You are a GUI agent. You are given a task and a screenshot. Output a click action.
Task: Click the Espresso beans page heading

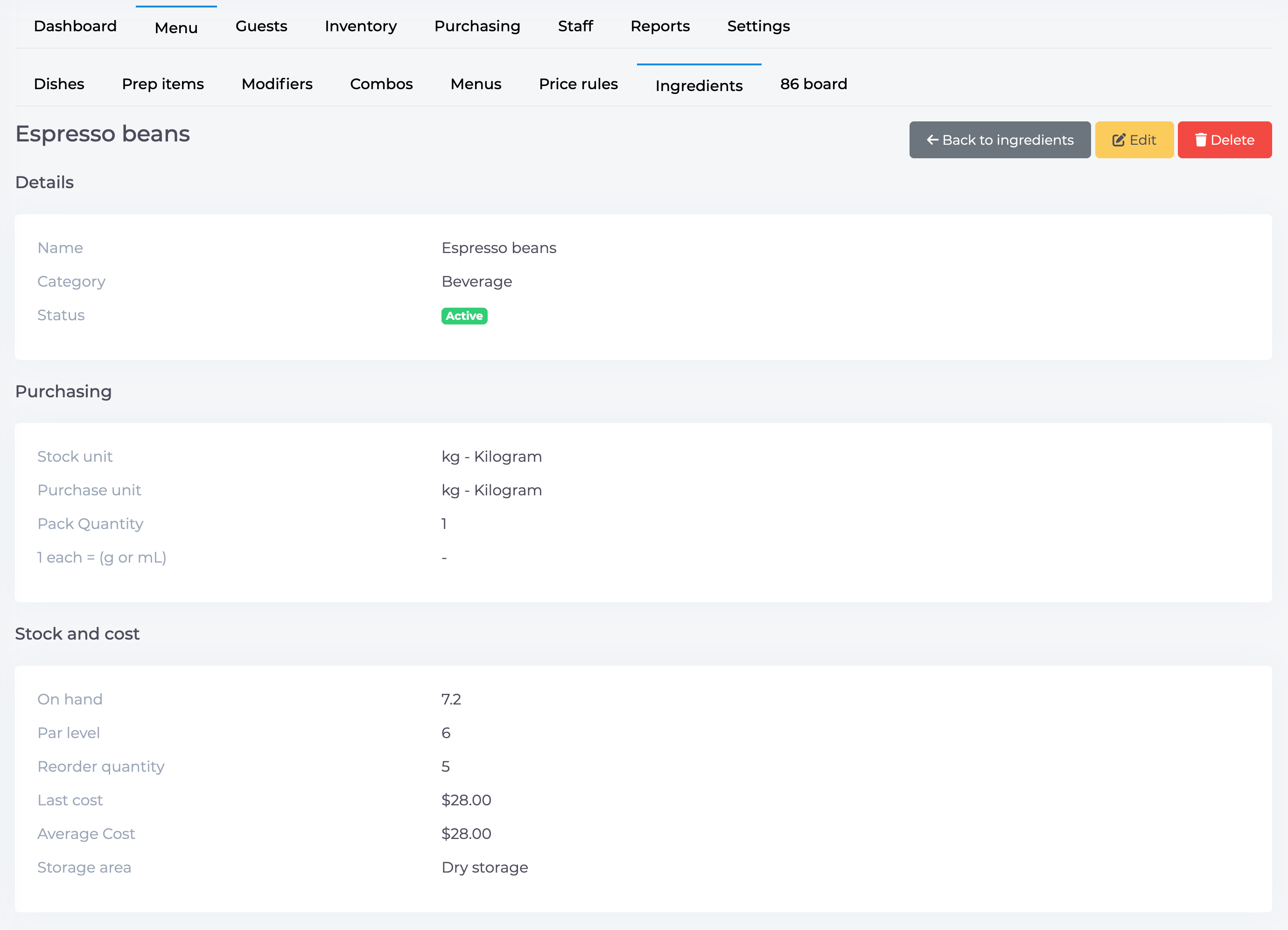click(x=102, y=134)
